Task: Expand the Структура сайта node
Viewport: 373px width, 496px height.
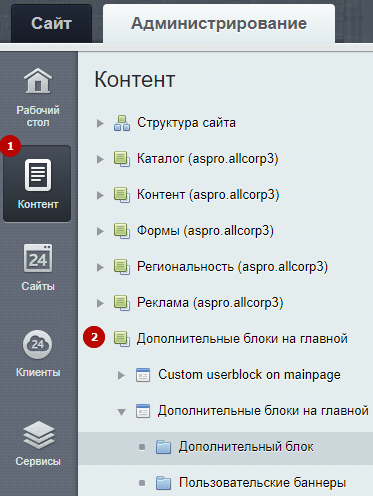Action: (x=100, y=123)
